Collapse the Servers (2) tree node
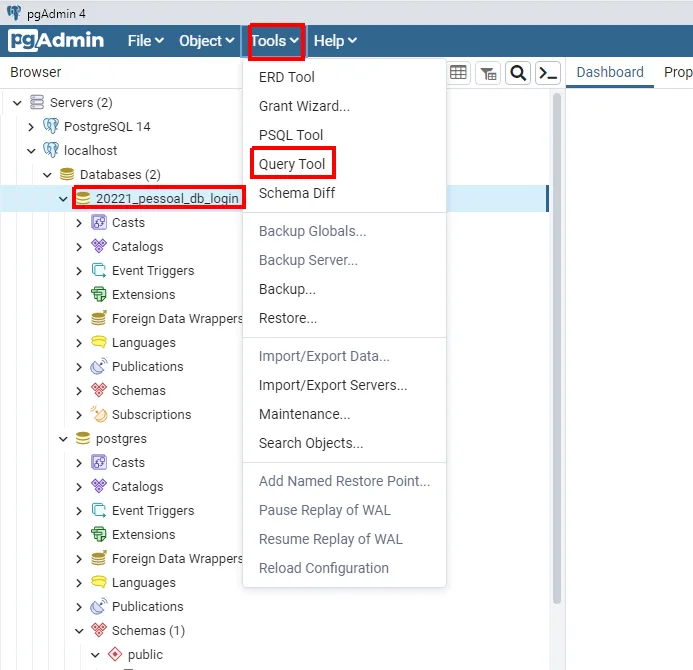 17,103
